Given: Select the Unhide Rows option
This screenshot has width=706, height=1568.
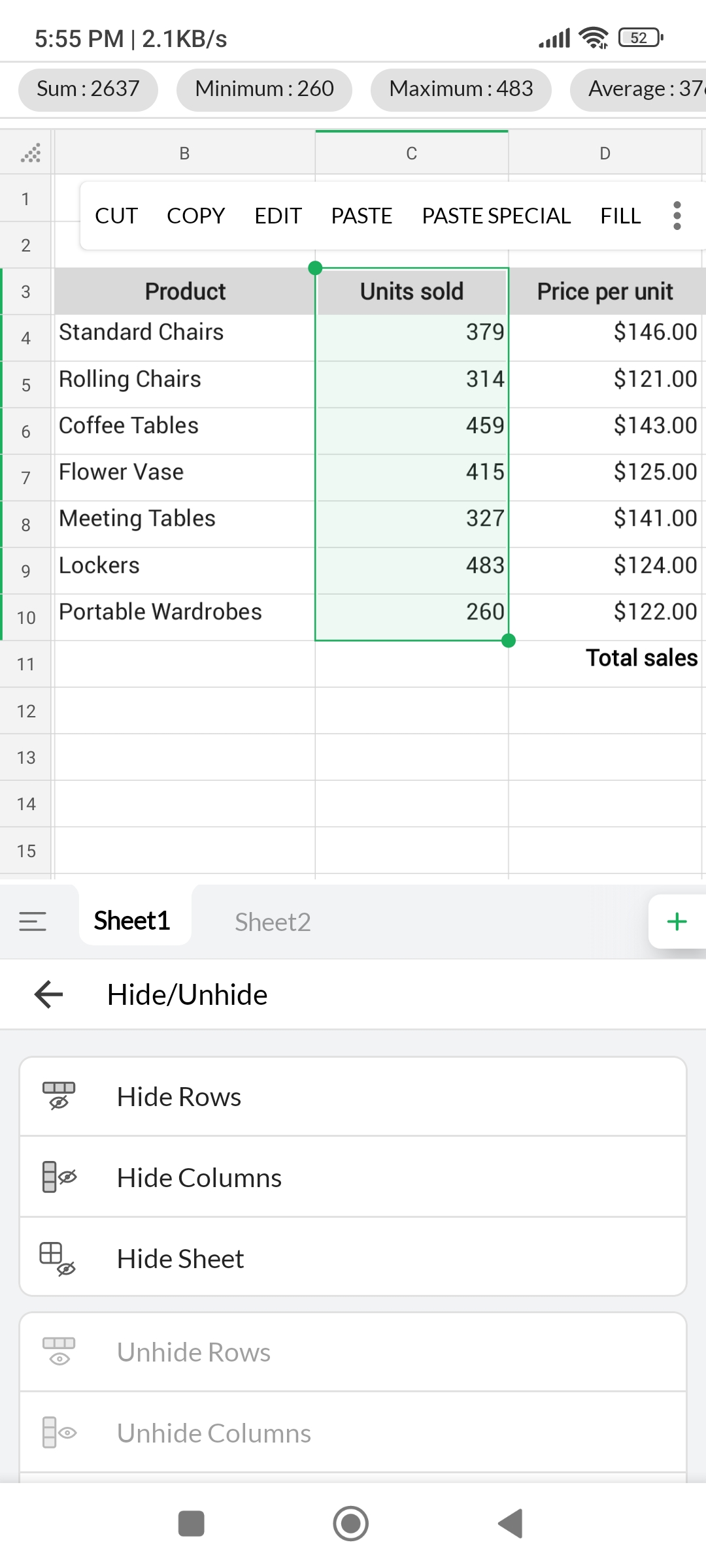Looking at the screenshot, I should 193,1352.
